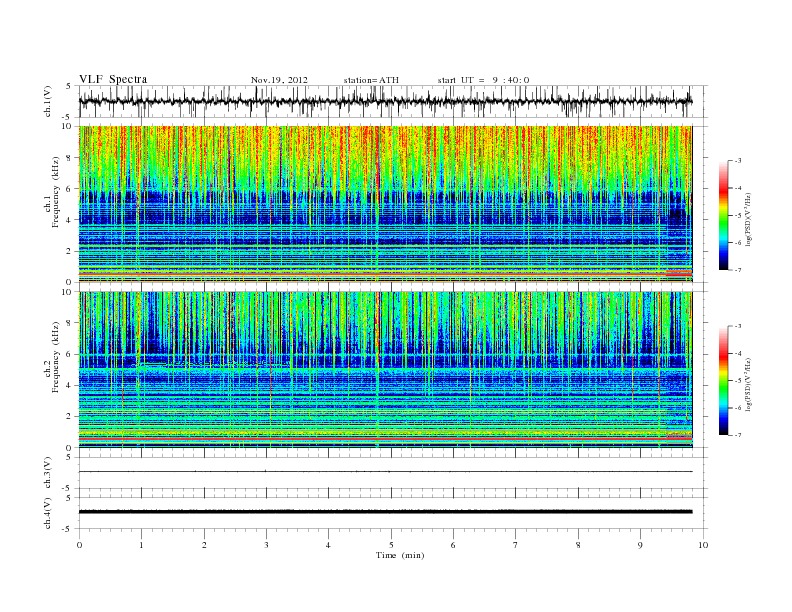Click the '-3' tick on ch.1 colorbar
This screenshot has width=792, height=612.
pos(737,161)
